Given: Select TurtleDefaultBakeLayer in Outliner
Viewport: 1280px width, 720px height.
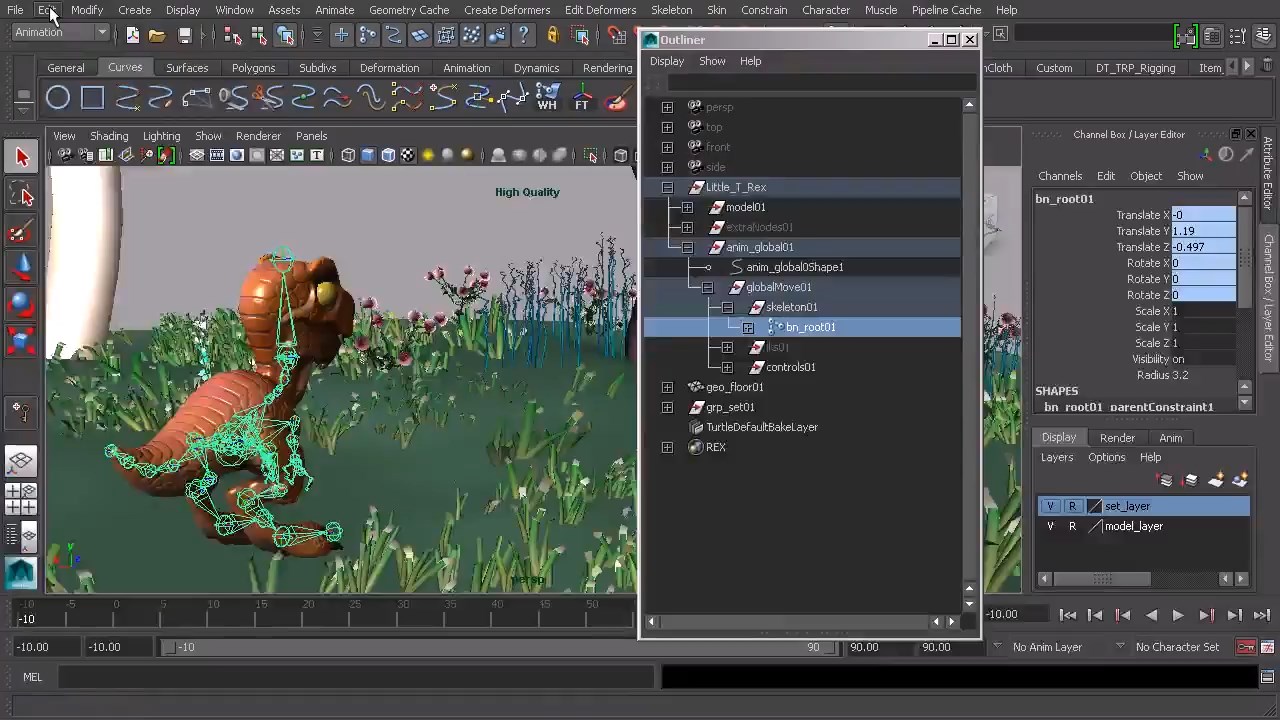Looking at the screenshot, I should pyautogui.click(x=761, y=427).
